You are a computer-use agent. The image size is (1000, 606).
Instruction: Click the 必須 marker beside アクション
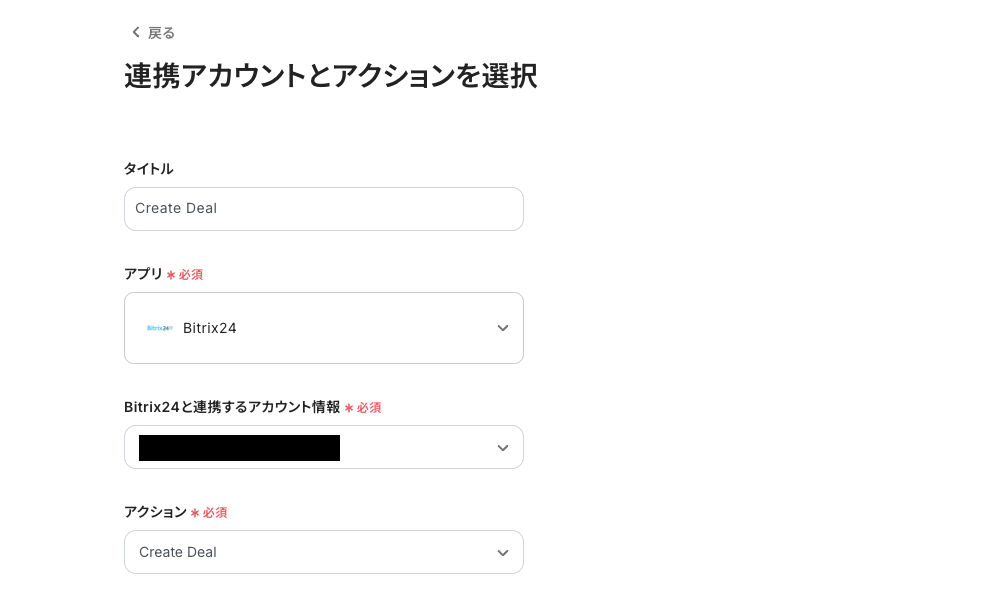pyautogui.click(x=214, y=513)
